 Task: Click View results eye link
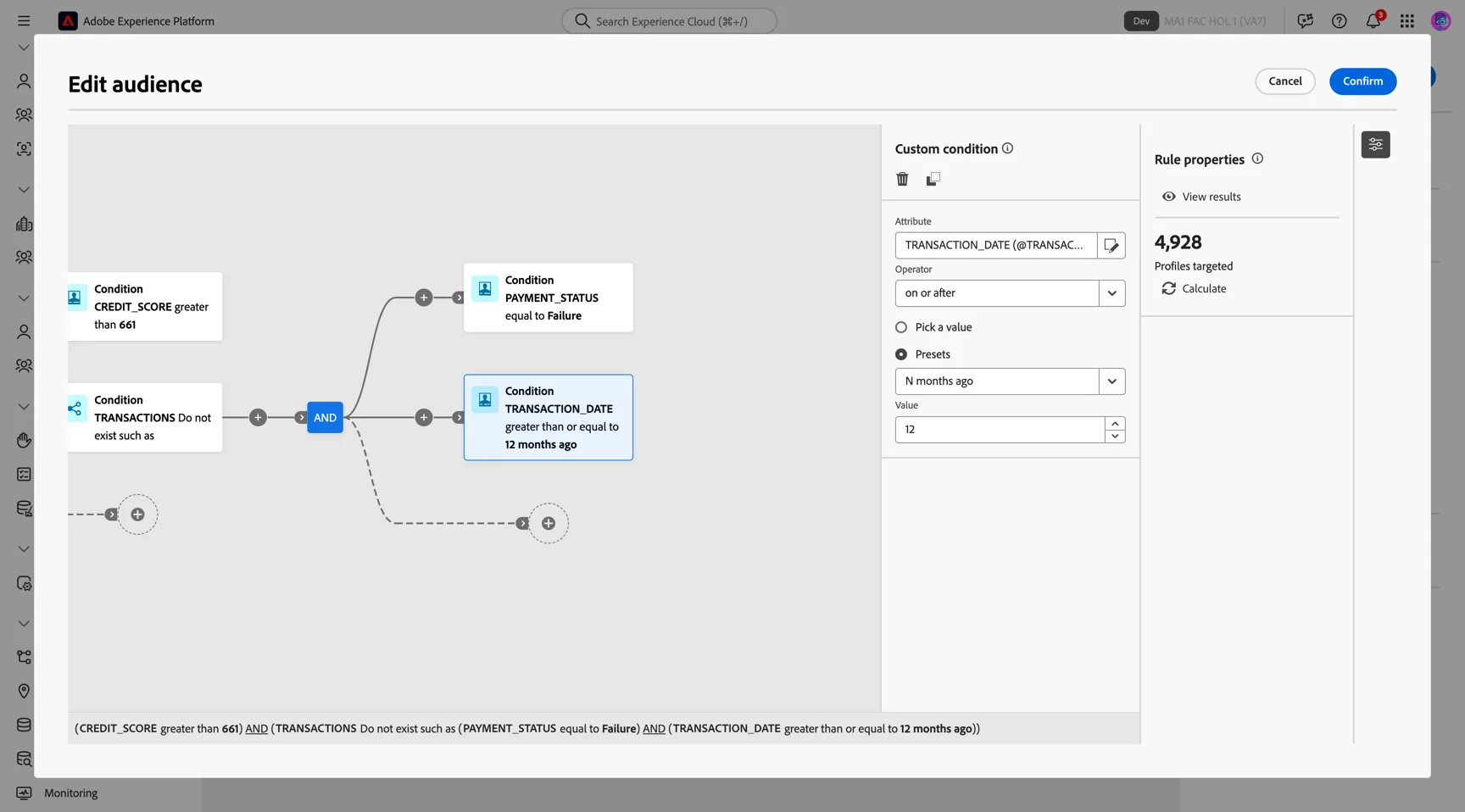tap(1201, 197)
